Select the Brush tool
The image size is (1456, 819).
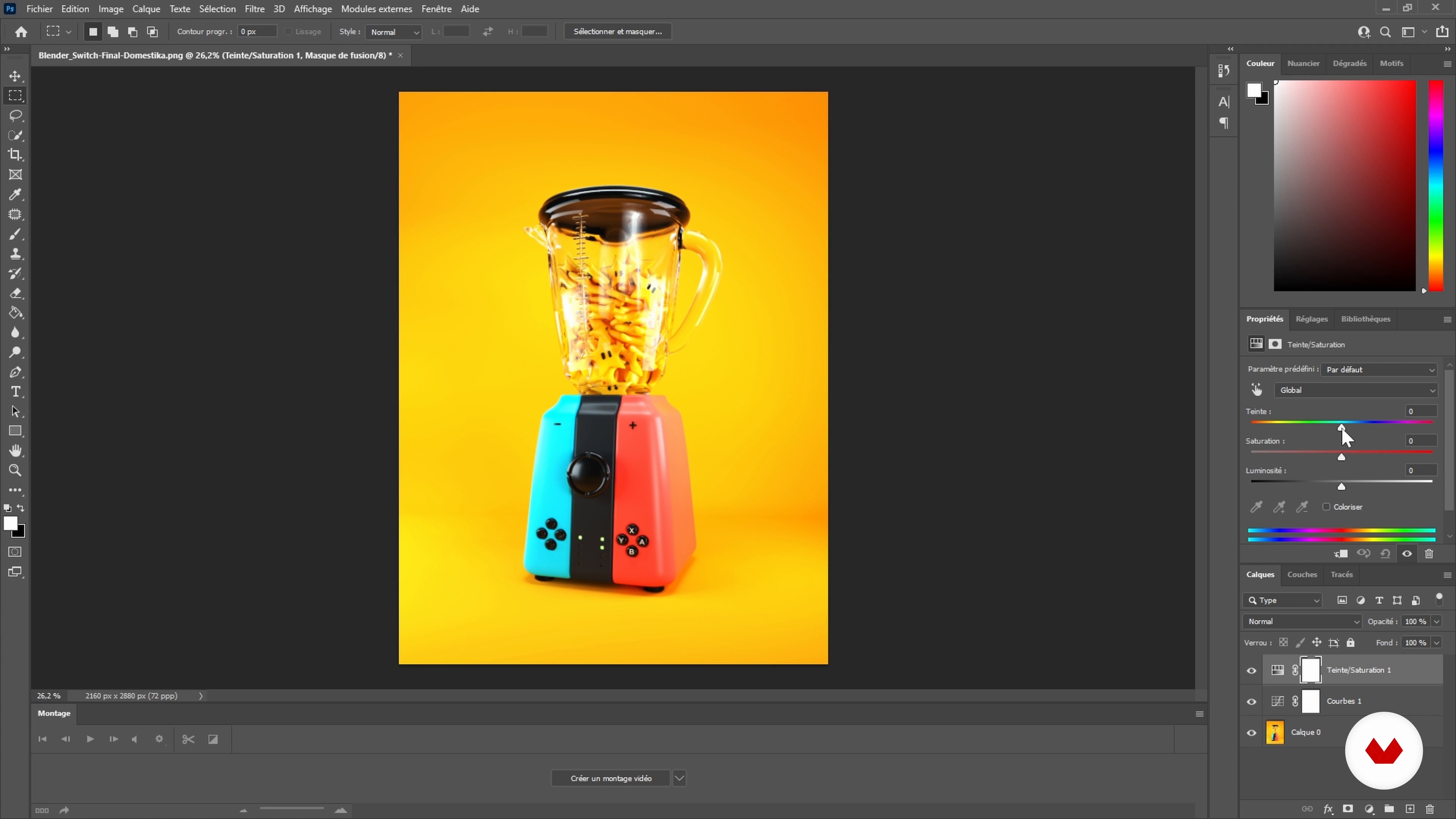tap(15, 234)
